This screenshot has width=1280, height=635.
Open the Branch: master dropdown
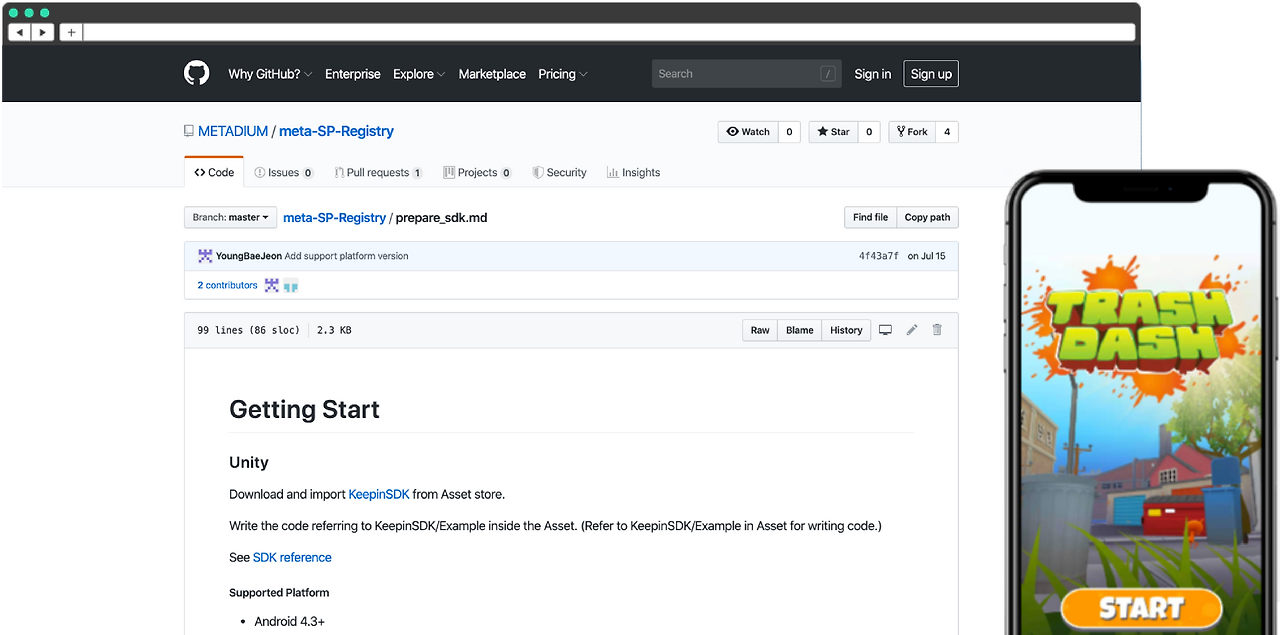coord(230,217)
